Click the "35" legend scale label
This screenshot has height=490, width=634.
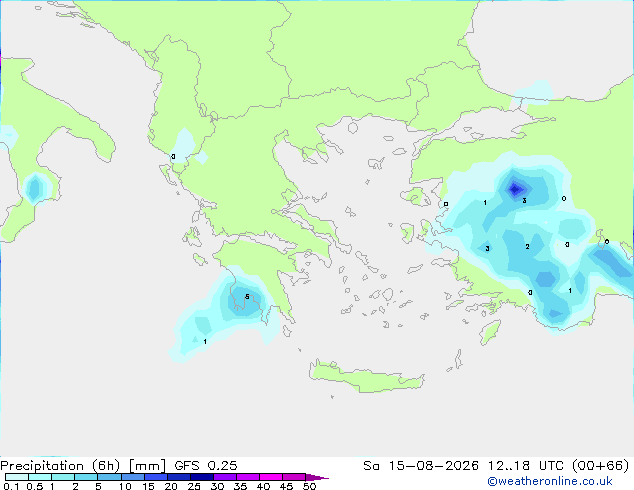point(240,486)
